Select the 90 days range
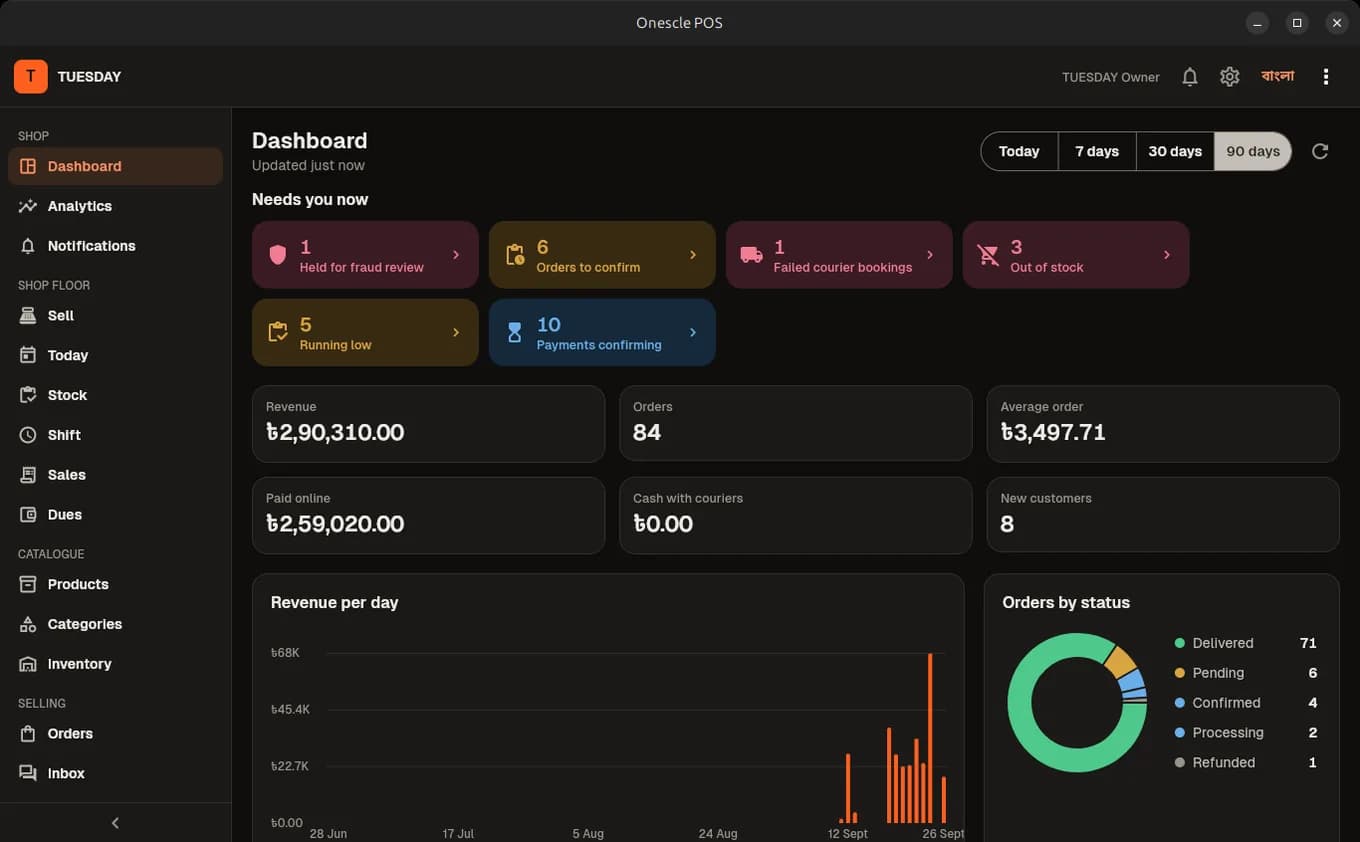Image resolution: width=1360 pixels, height=842 pixels. [1253, 151]
